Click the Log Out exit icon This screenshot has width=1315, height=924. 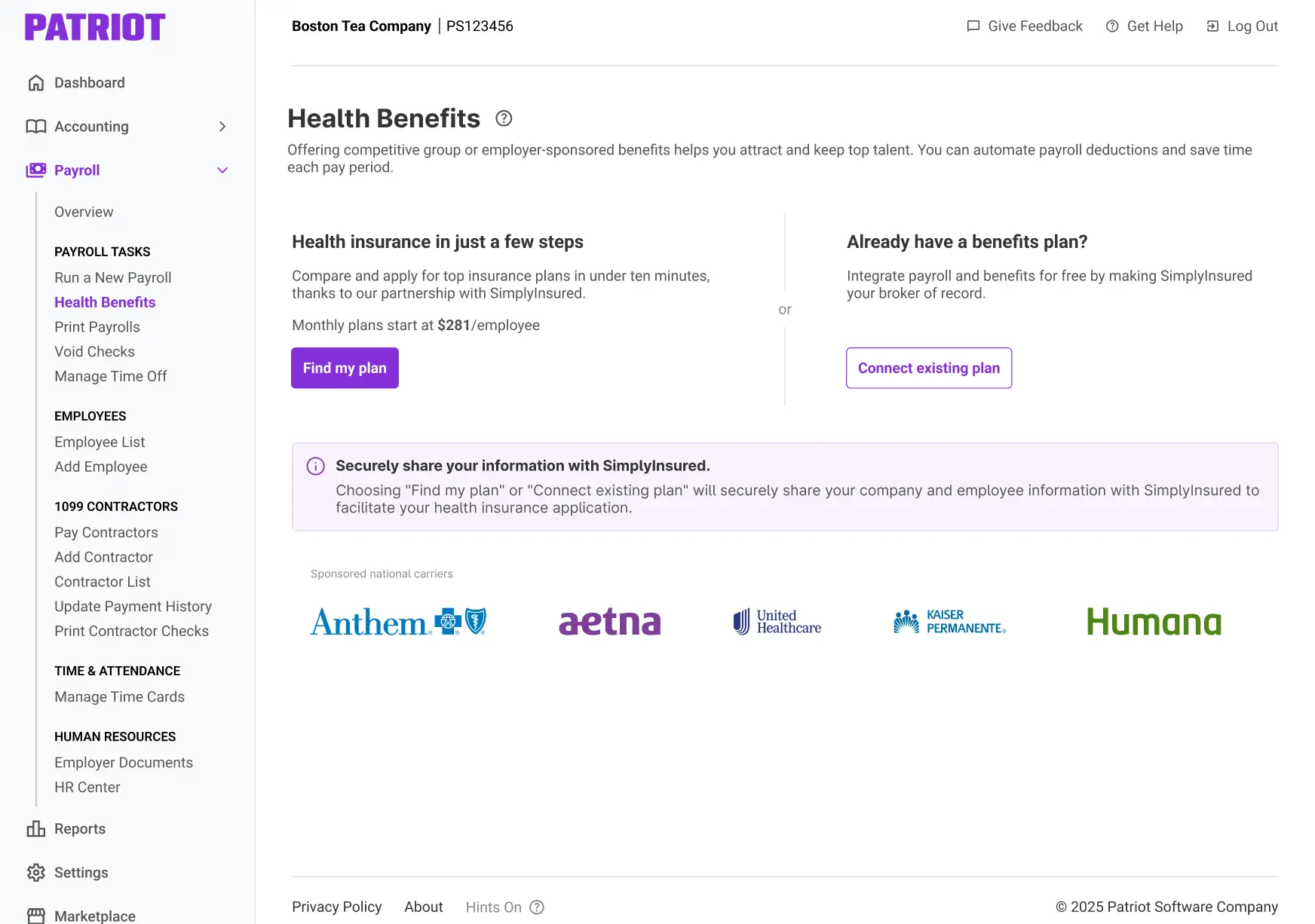click(x=1213, y=26)
